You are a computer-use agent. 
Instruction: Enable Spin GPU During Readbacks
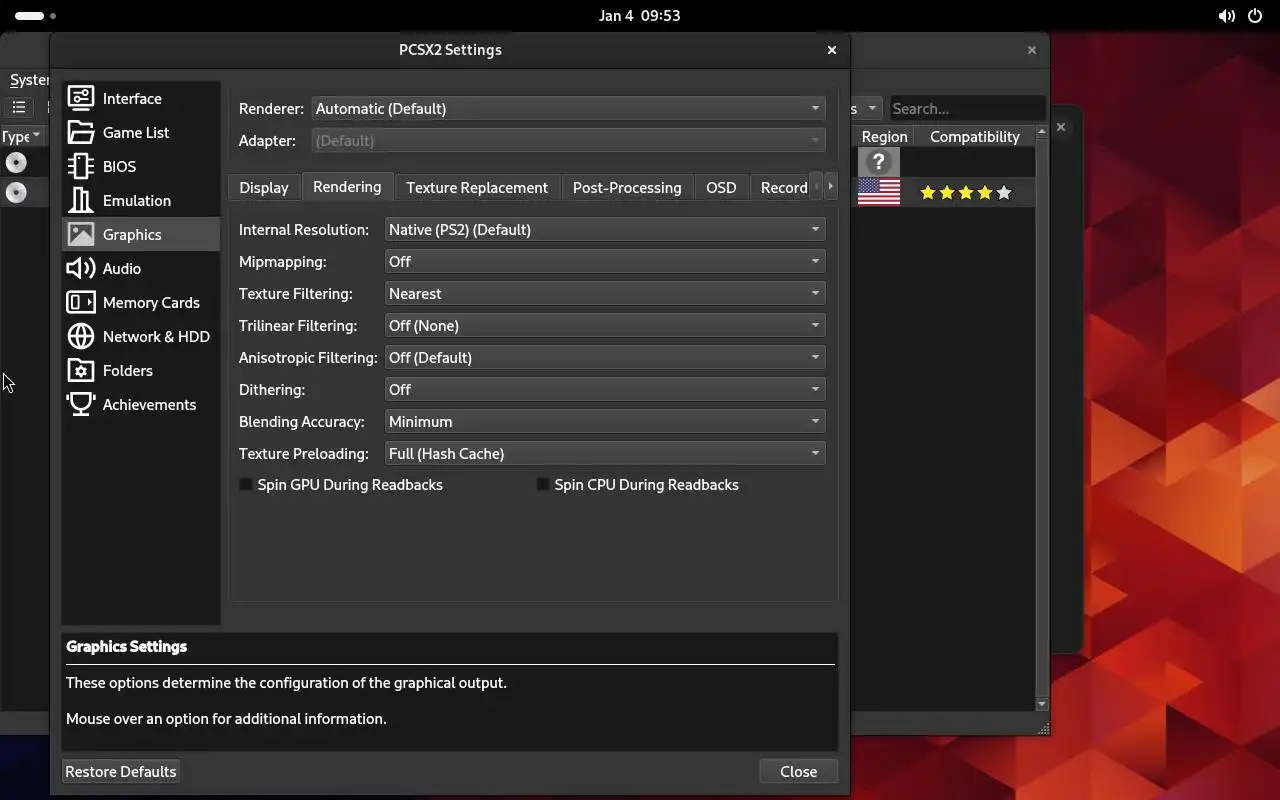click(341, 484)
